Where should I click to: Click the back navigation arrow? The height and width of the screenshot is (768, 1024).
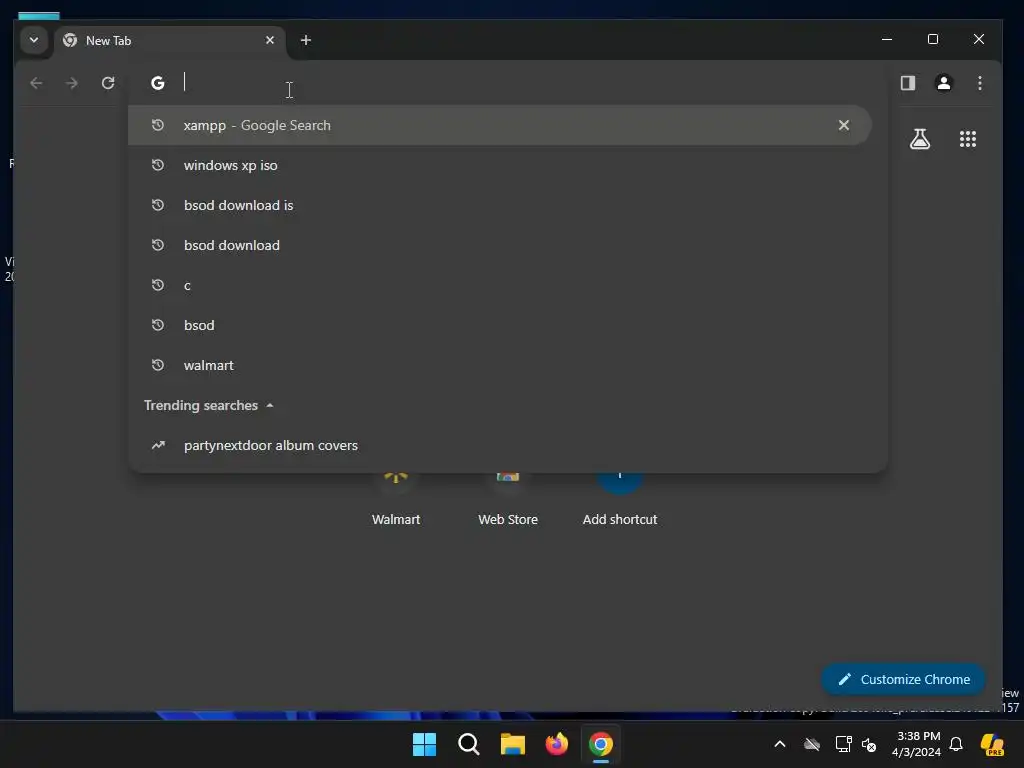37,83
